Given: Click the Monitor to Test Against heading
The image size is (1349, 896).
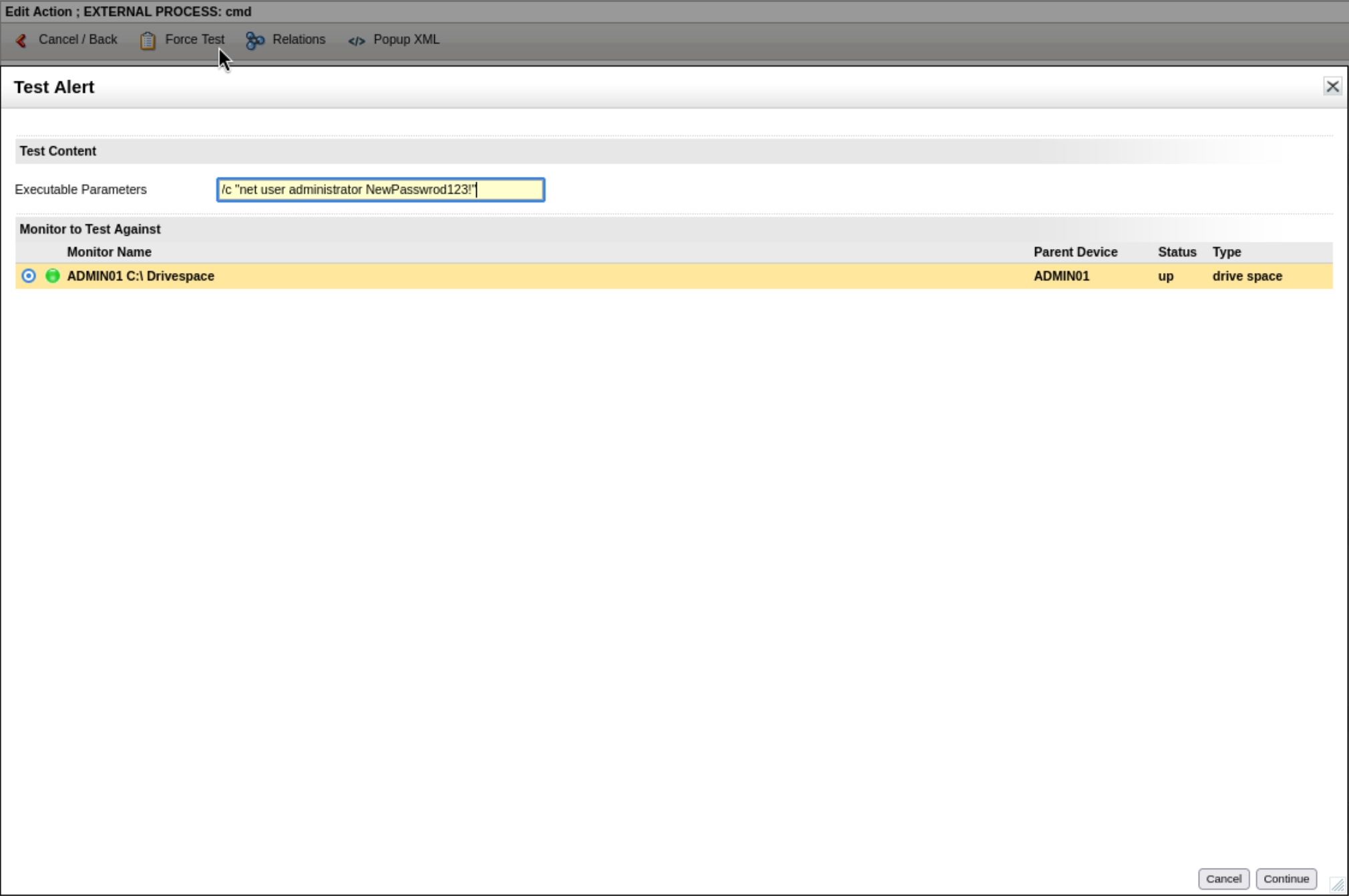Looking at the screenshot, I should click(89, 229).
